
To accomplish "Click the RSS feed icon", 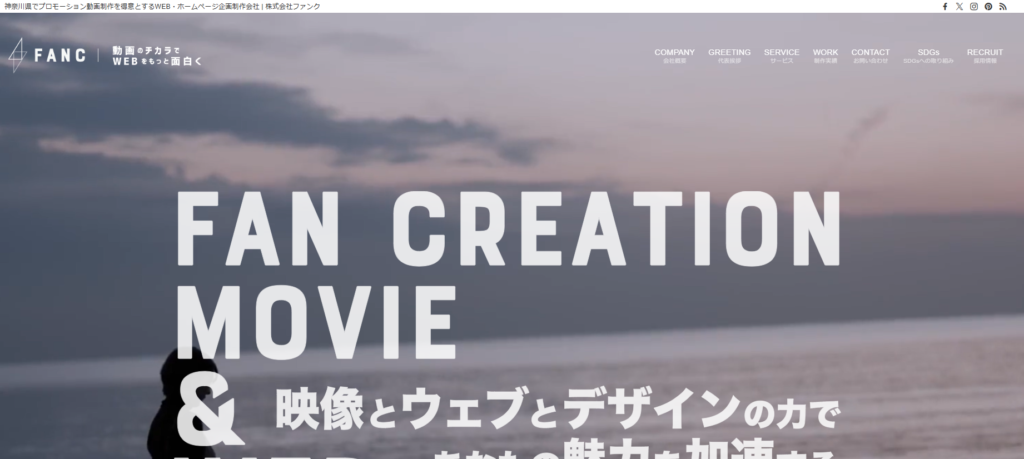I will pos(1003,6).
